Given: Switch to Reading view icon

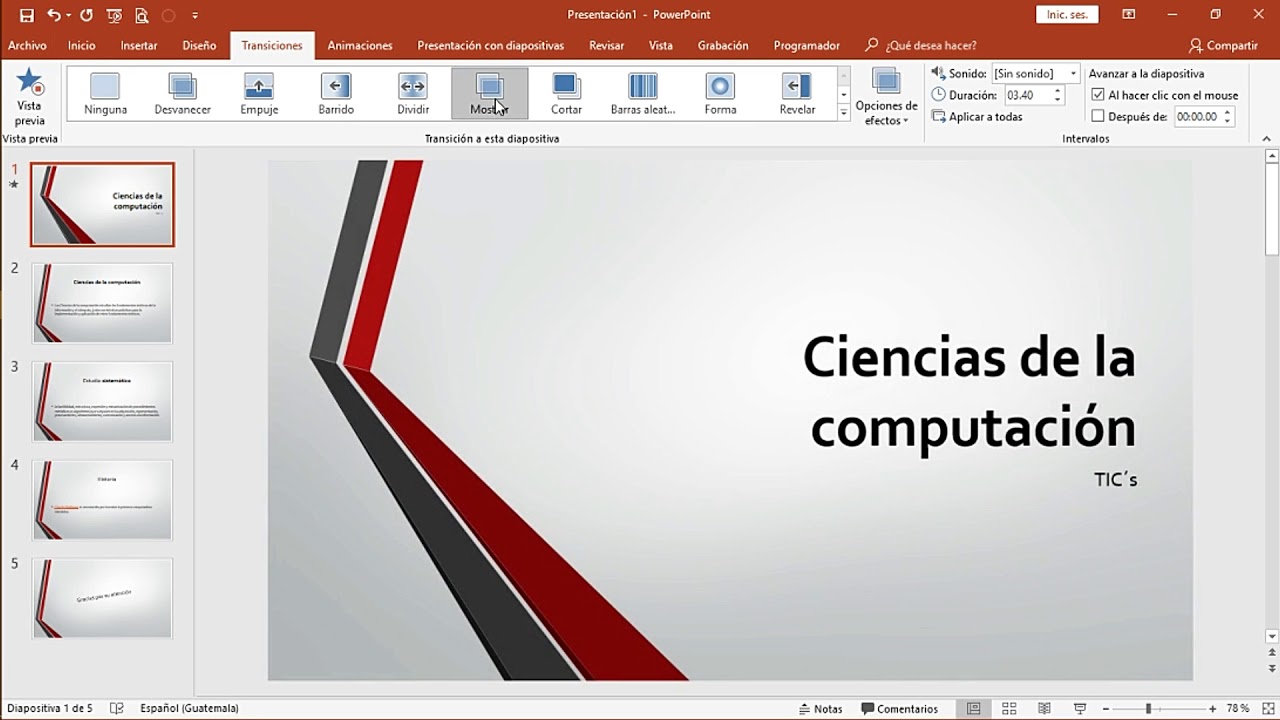Looking at the screenshot, I should [x=1044, y=708].
